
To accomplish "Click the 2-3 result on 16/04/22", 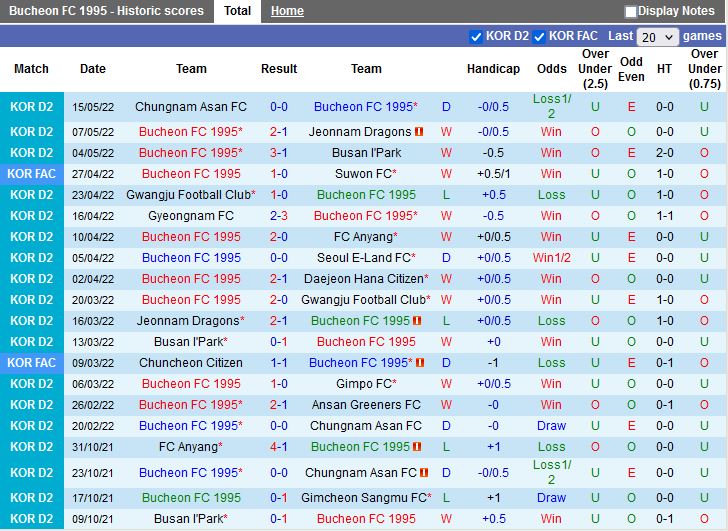I will click(279, 216).
